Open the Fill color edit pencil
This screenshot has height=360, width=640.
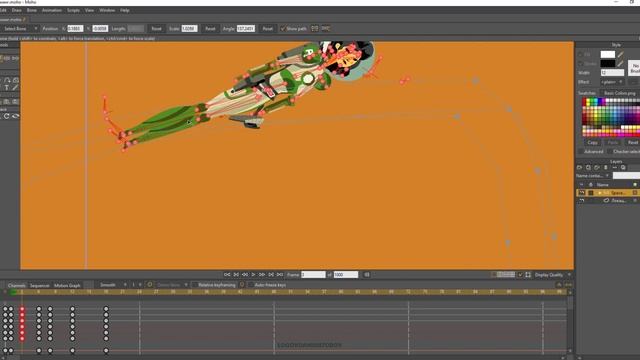(x=620, y=54)
